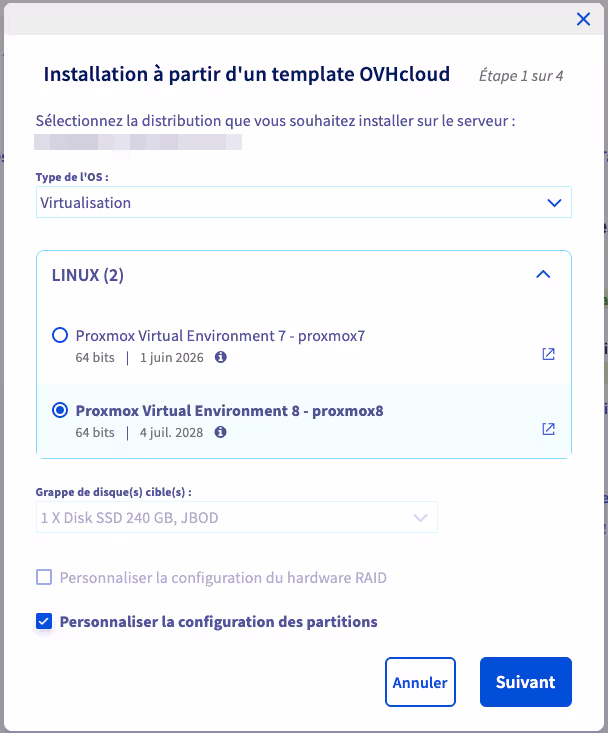Click chevron arrow in the disk group selector

coord(421,518)
